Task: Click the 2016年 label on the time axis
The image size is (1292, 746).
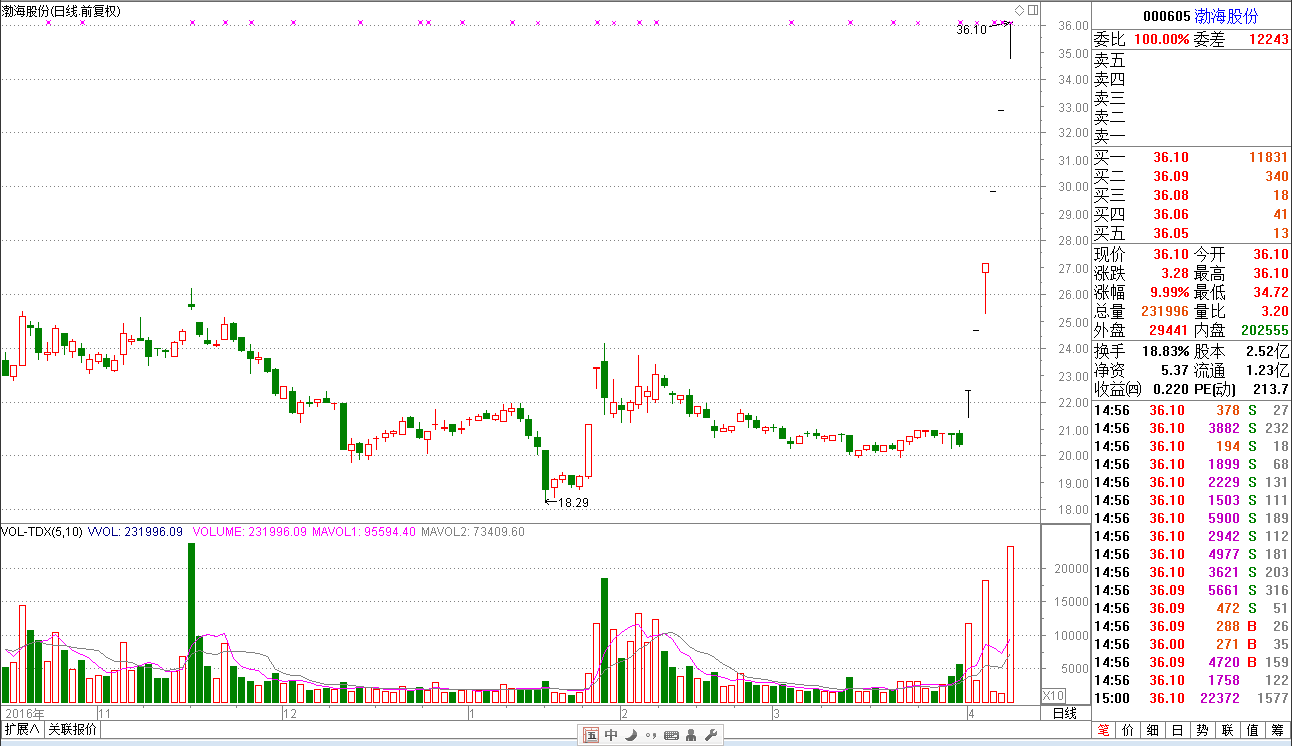Action: [24, 714]
